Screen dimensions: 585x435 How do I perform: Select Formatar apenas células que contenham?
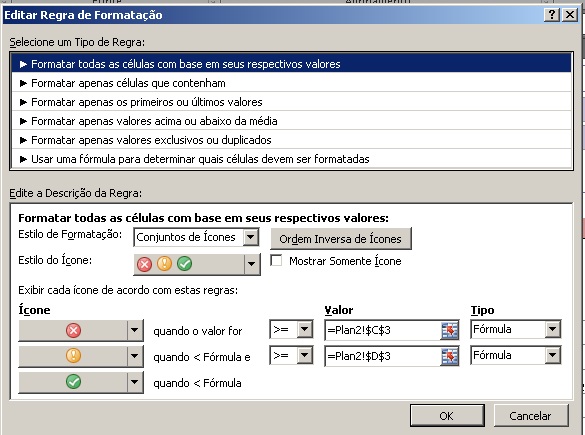292,83
